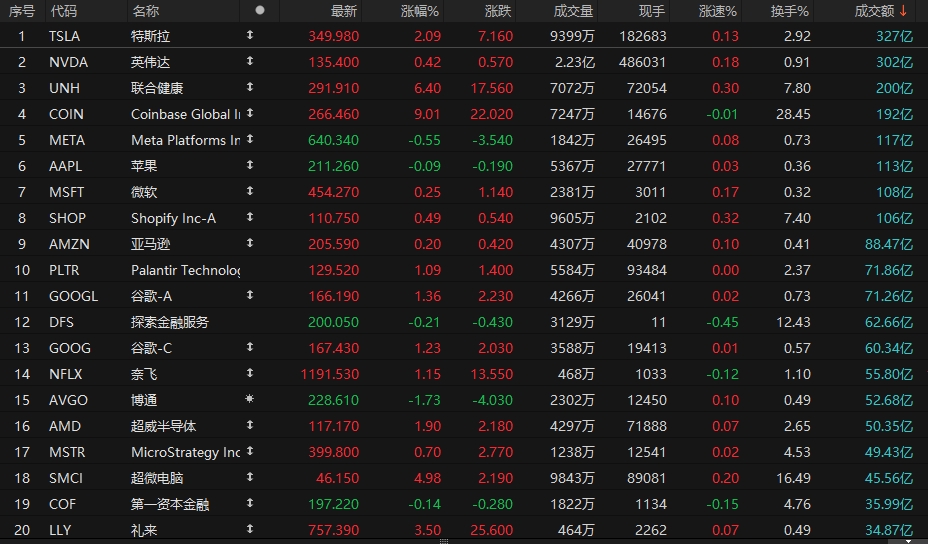Click the up-down arrow icon in MSTR row
The width and height of the screenshot is (928, 544).
[250, 451]
